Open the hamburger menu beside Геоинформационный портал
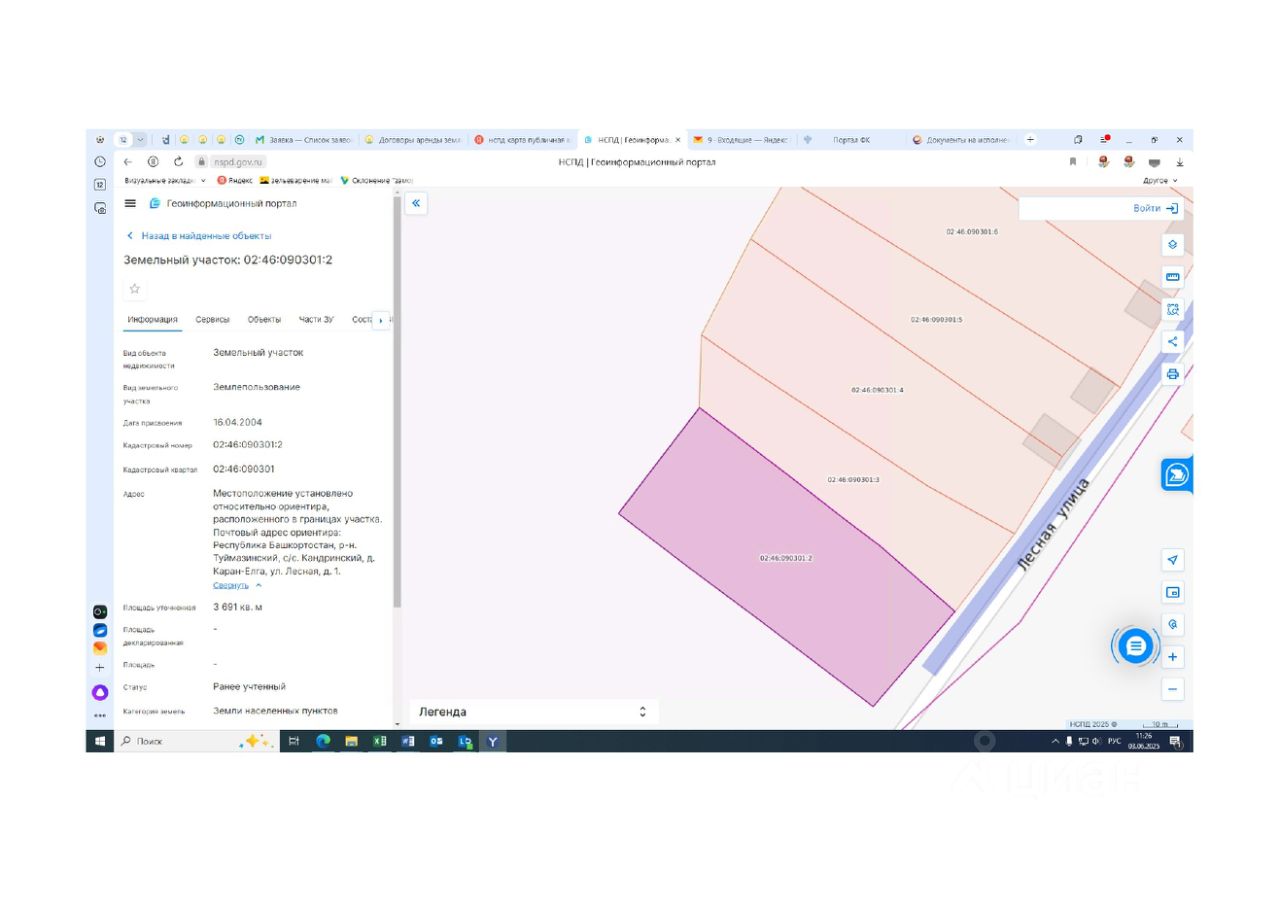1280x905 pixels. point(129,203)
